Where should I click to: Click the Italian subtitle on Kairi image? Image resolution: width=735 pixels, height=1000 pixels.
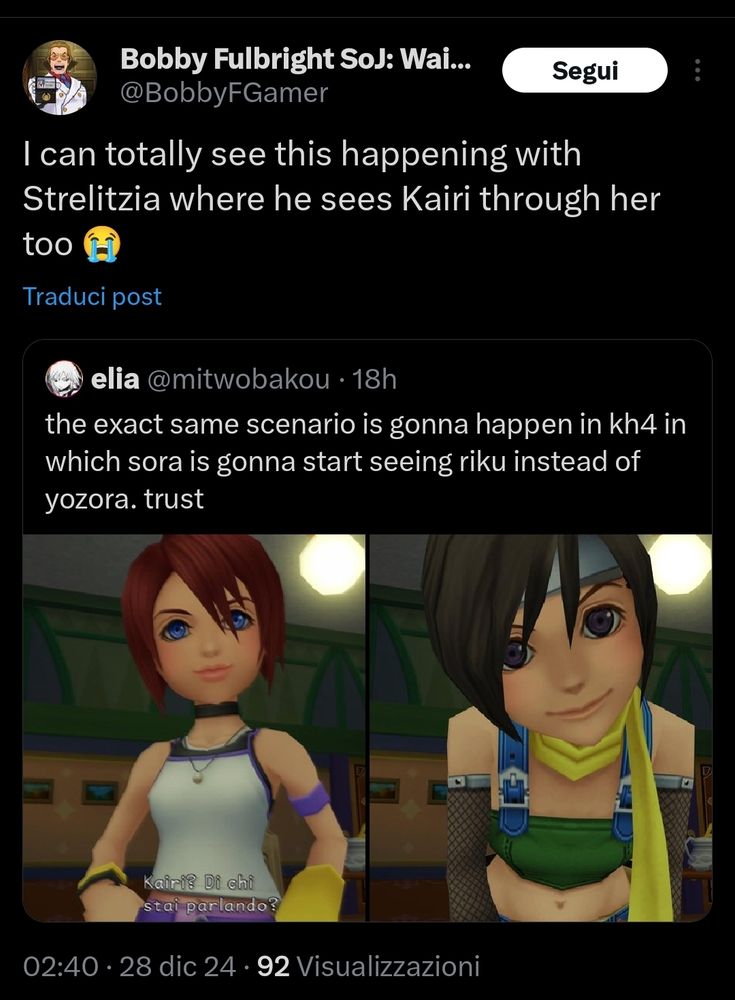(x=210, y=894)
